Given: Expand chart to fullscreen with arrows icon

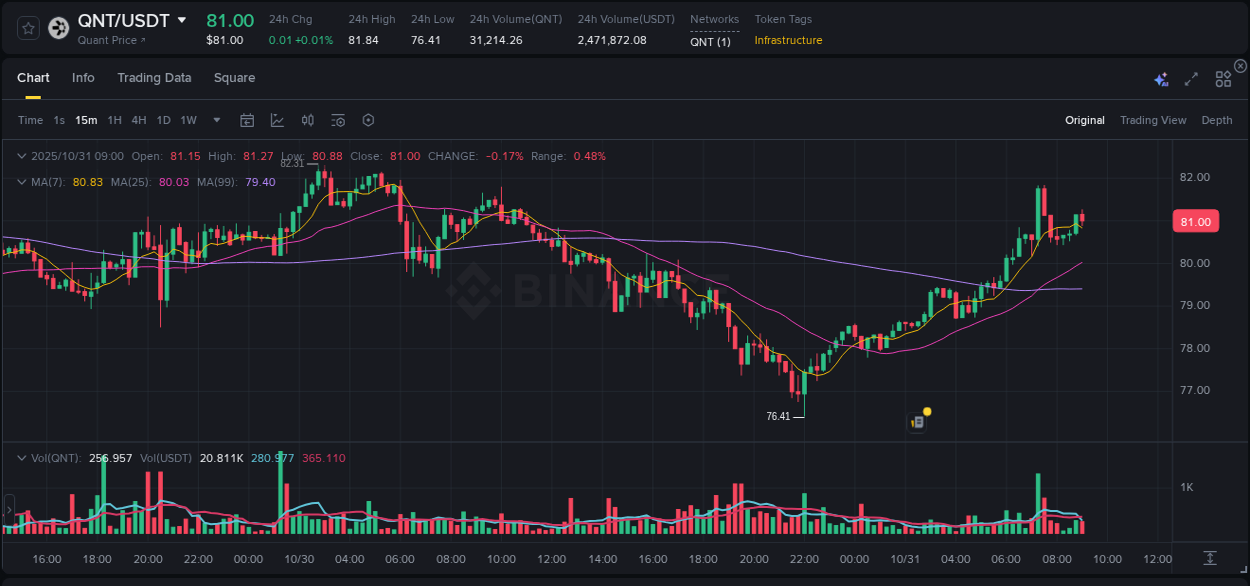Looking at the screenshot, I should coord(1190,78).
